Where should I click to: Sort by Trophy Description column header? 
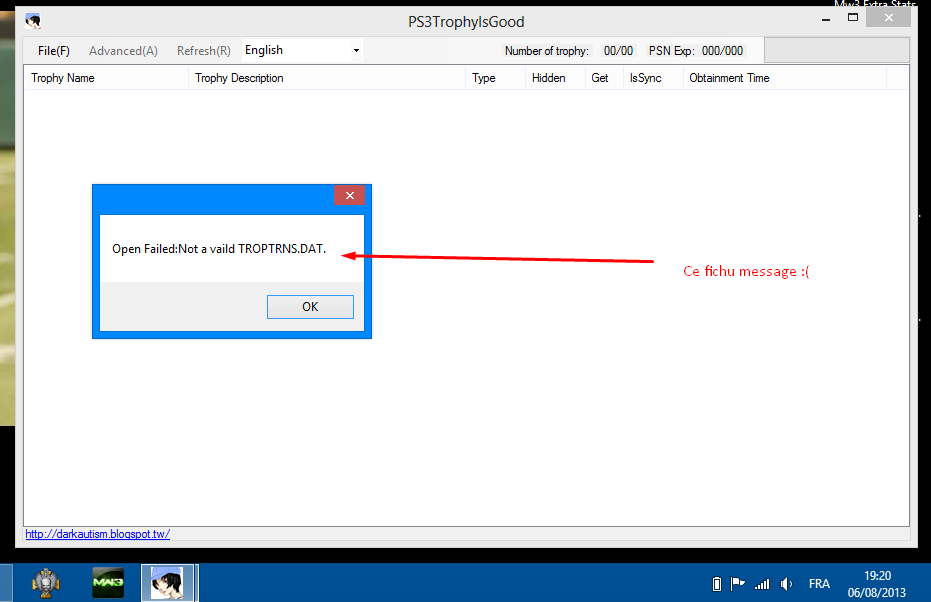(327, 78)
